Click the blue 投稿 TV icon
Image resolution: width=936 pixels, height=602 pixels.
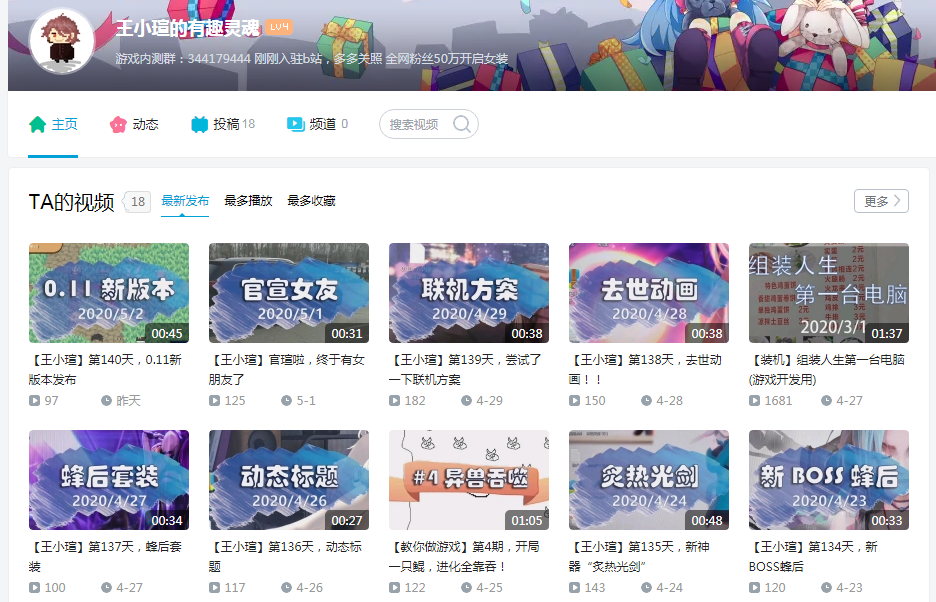pyautogui.click(x=199, y=124)
